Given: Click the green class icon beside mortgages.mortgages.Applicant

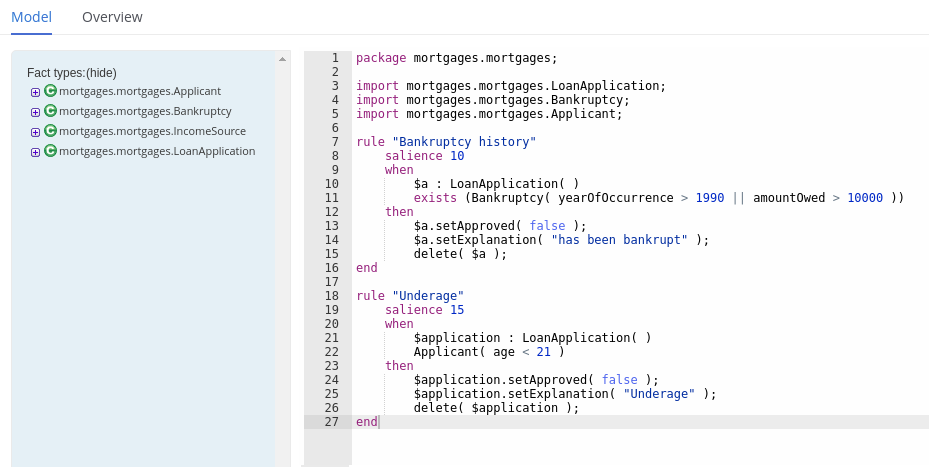Looking at the screenshot, I should (x=50, y=91).
